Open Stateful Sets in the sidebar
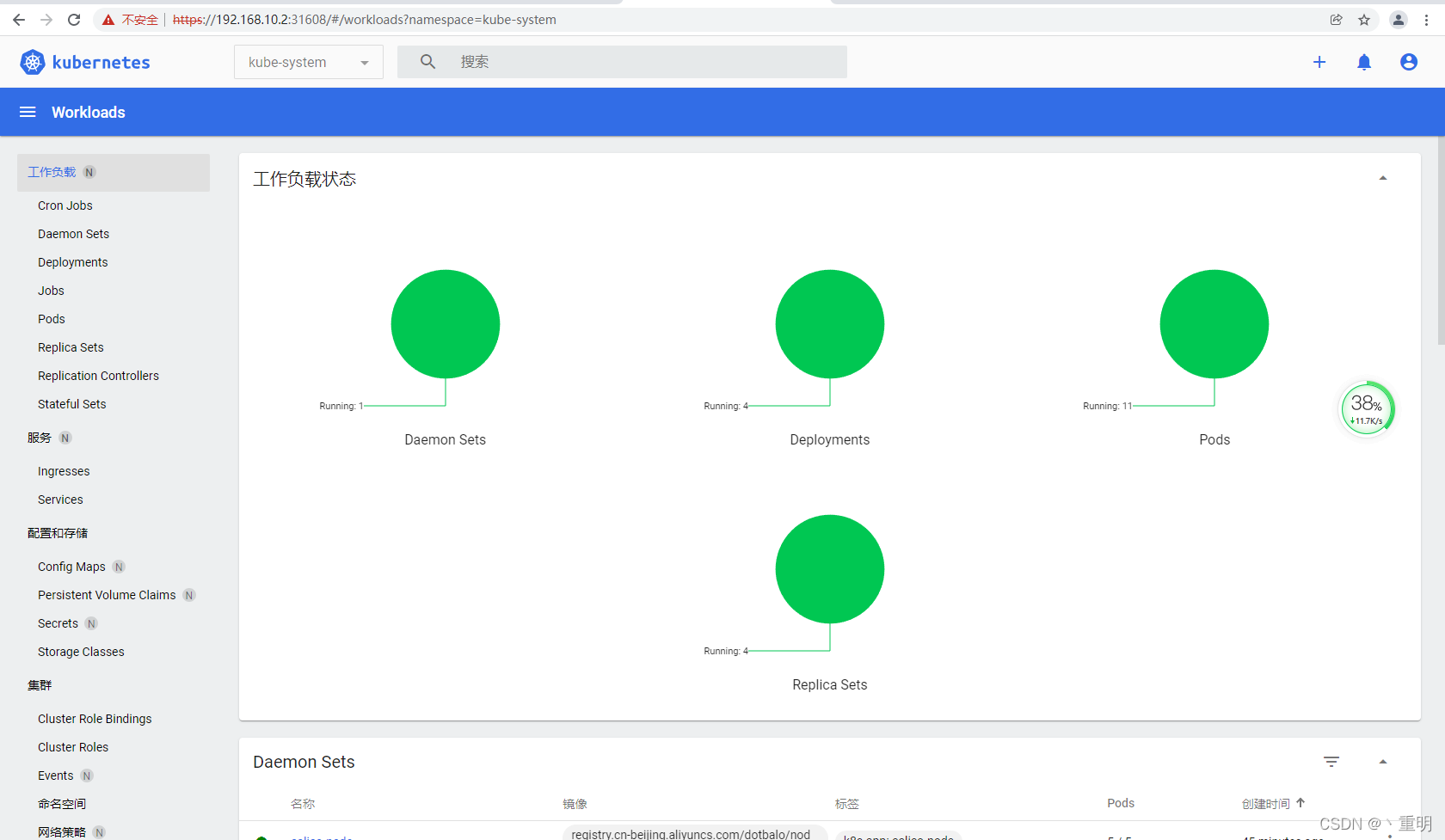Viewport: 1445px width, 840px height. (72, 404)
